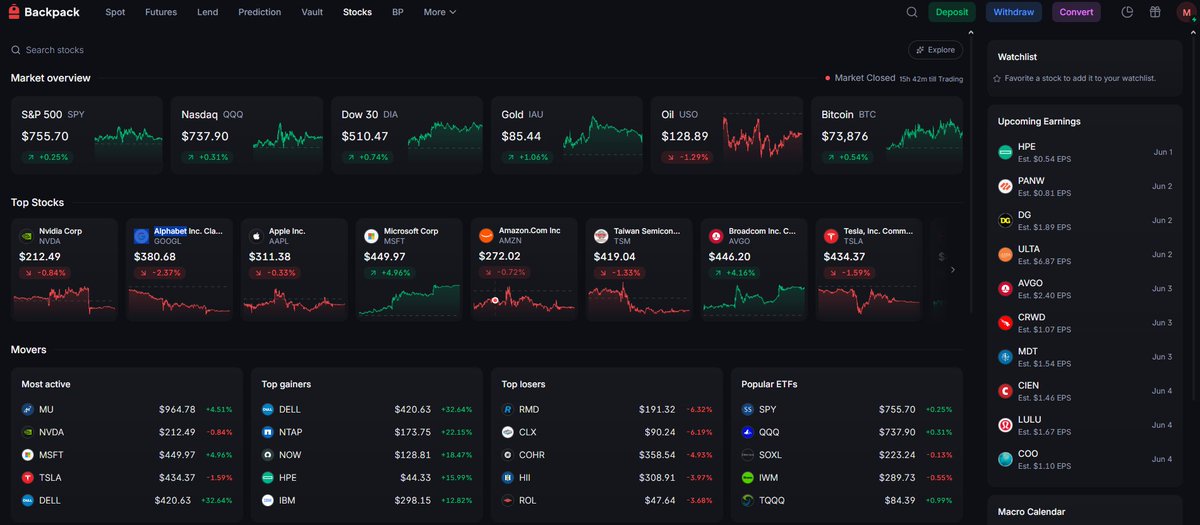Select SOXL row in Popular ETFs
This screenshot has width=1200, height=525.
tap(847, 454)
